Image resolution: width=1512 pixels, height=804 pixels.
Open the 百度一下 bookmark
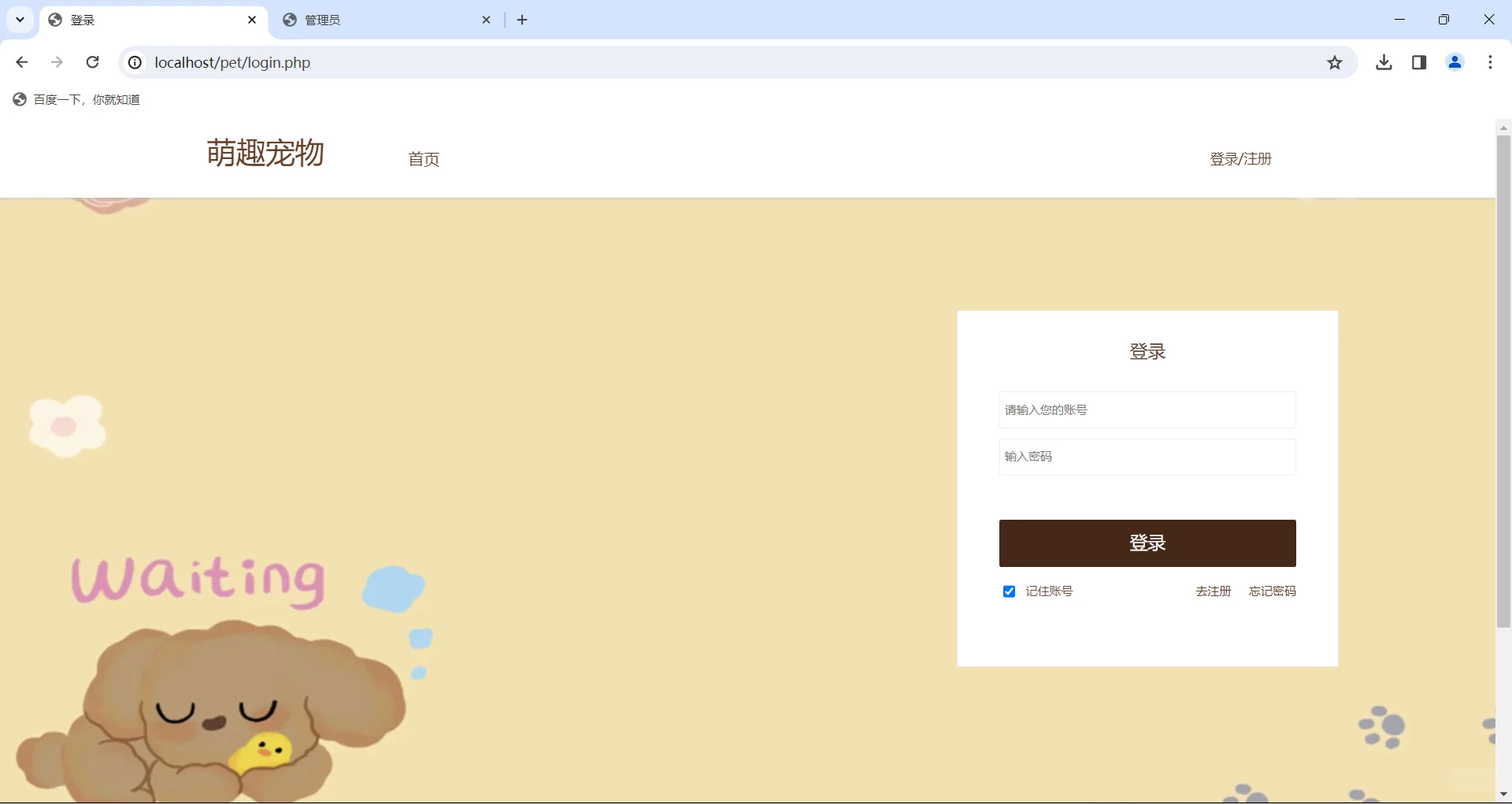point(76,99)
